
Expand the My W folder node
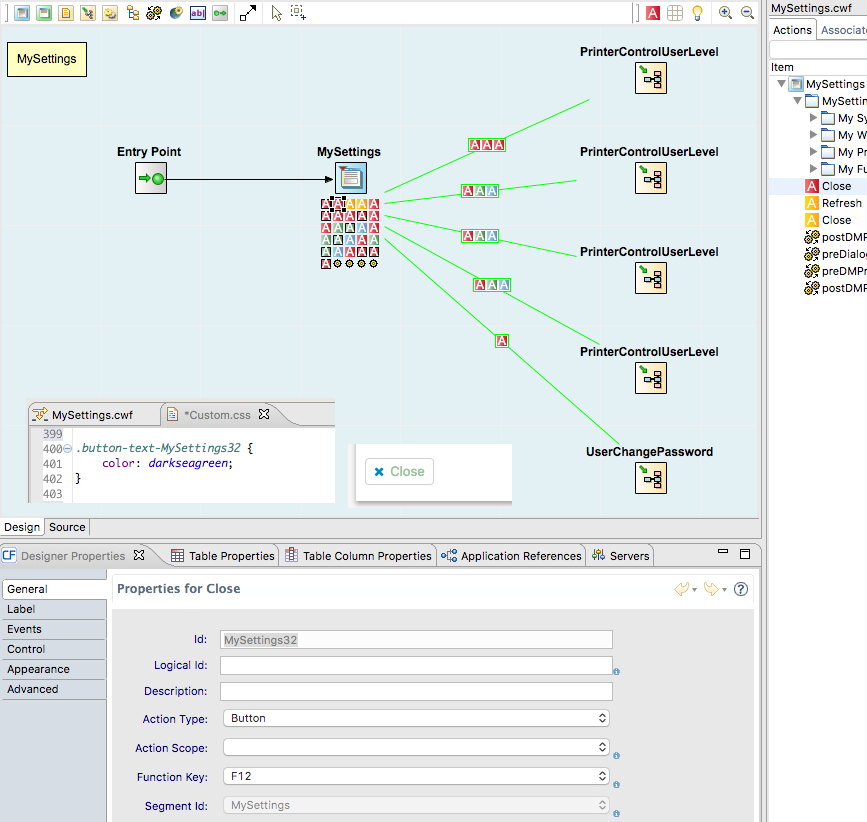813,134
